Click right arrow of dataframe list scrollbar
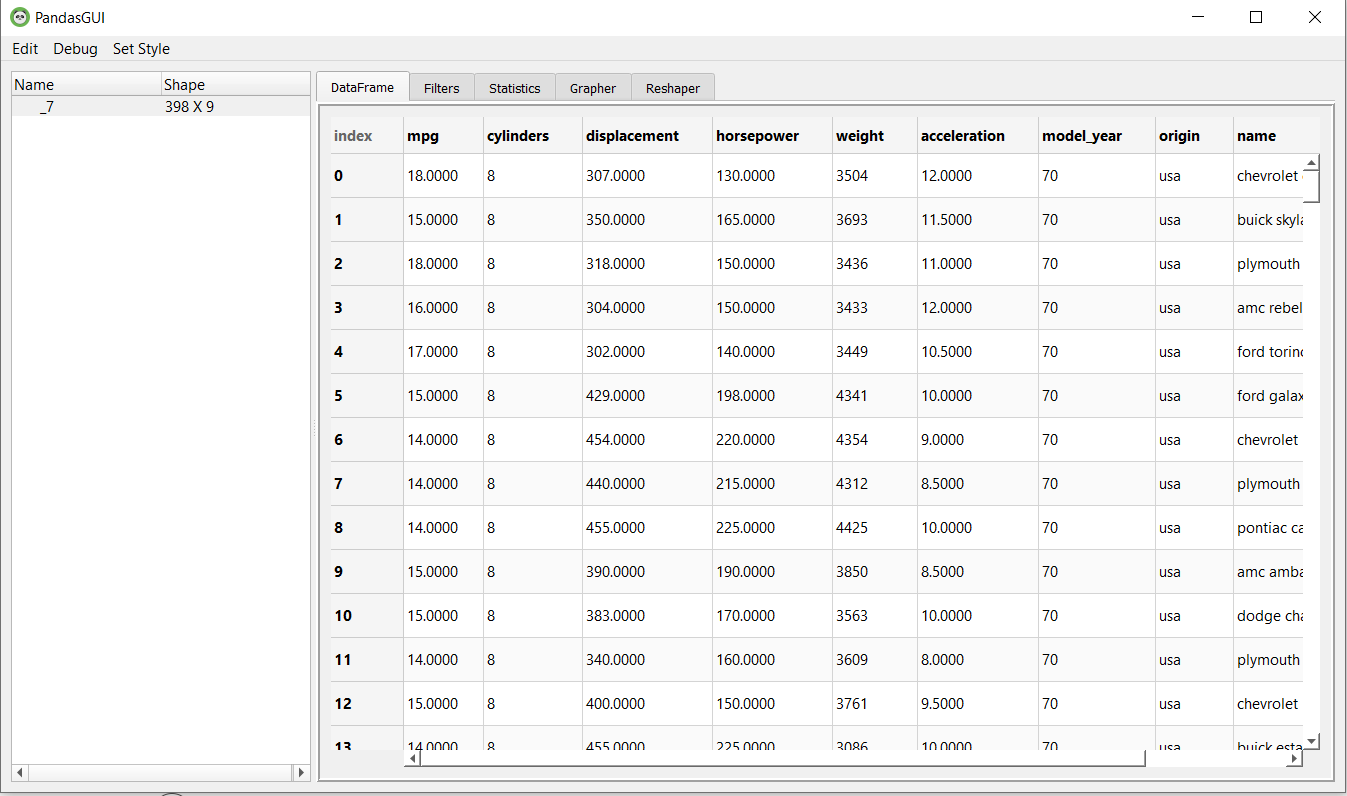The width and height of the screenshot is (1347, 796). tap(300, 773)
